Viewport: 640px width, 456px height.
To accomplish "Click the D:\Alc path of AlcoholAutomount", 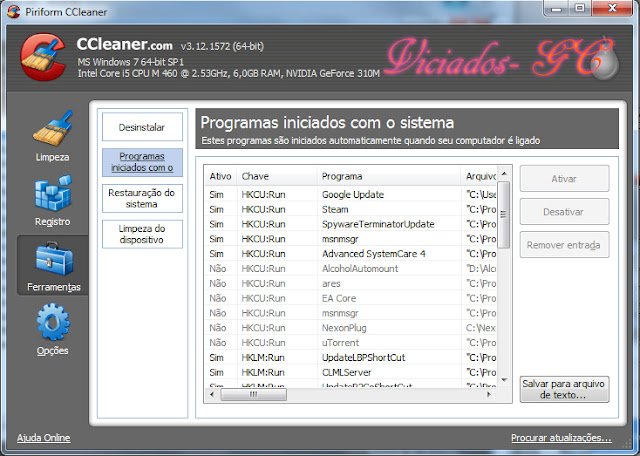I will [481, 269].
